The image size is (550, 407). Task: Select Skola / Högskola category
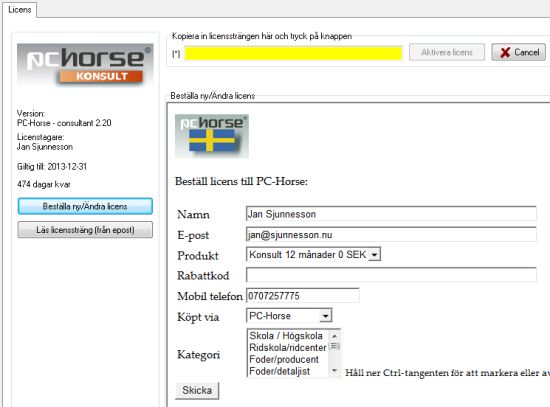click(x=286, y=336)
